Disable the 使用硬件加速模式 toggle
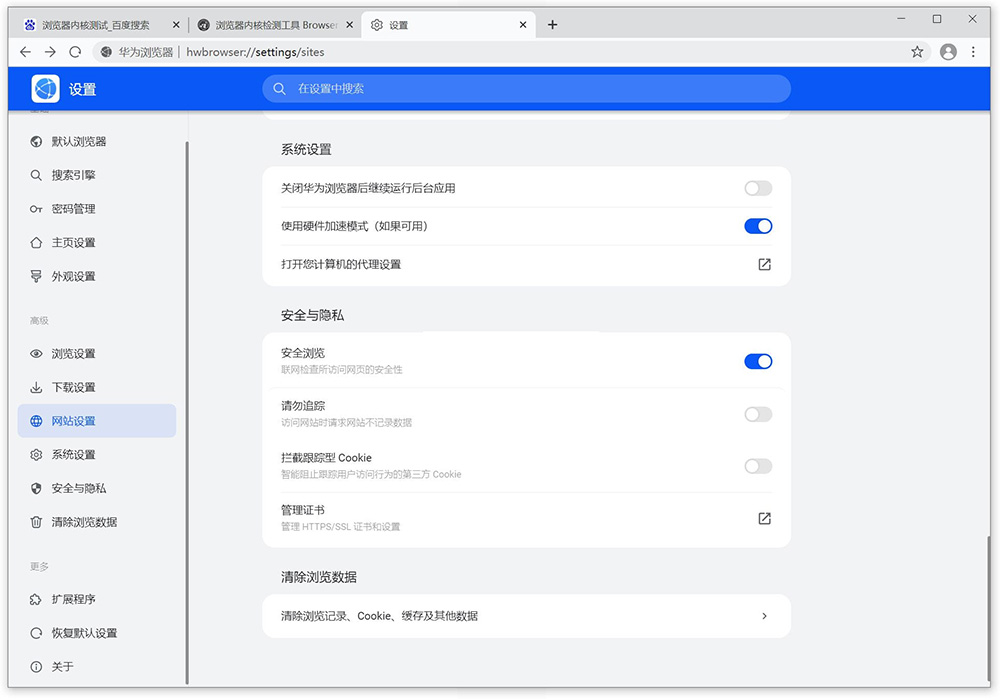This screenshot has width=1000, height=699. 758,226
